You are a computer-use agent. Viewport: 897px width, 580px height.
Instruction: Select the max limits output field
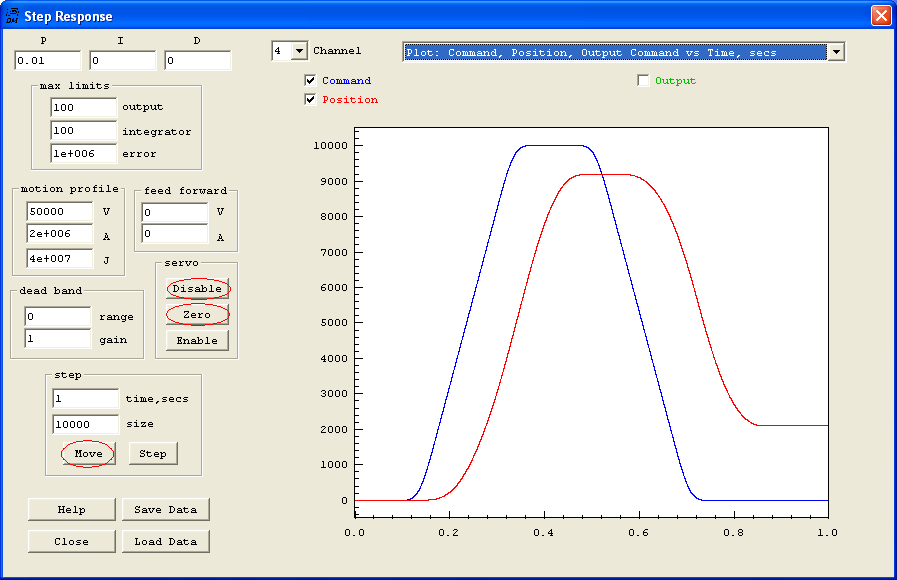[x=84, y=107]
